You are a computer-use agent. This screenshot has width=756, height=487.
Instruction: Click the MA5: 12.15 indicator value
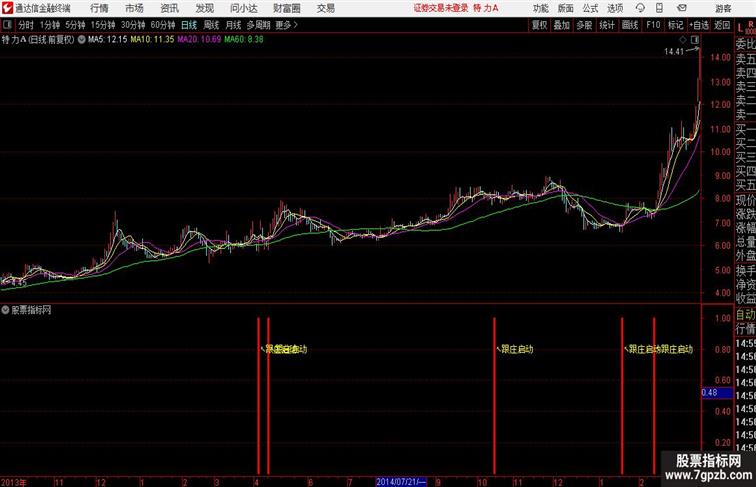pos(108,40)
